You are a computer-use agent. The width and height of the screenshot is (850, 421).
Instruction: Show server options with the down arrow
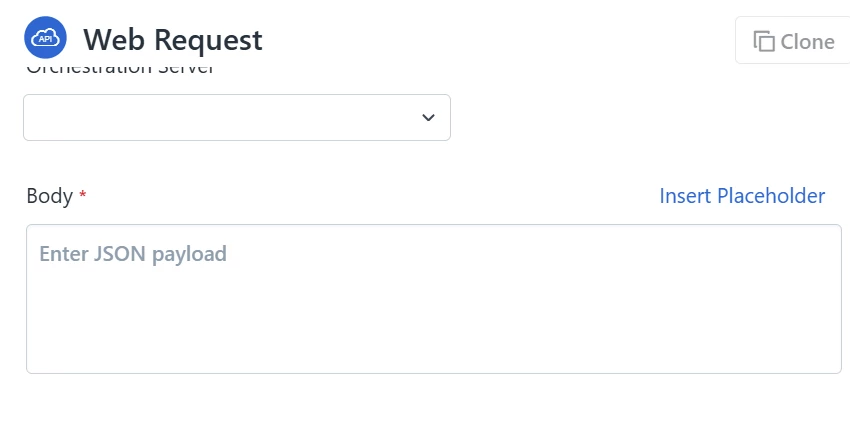click(428, 118)
